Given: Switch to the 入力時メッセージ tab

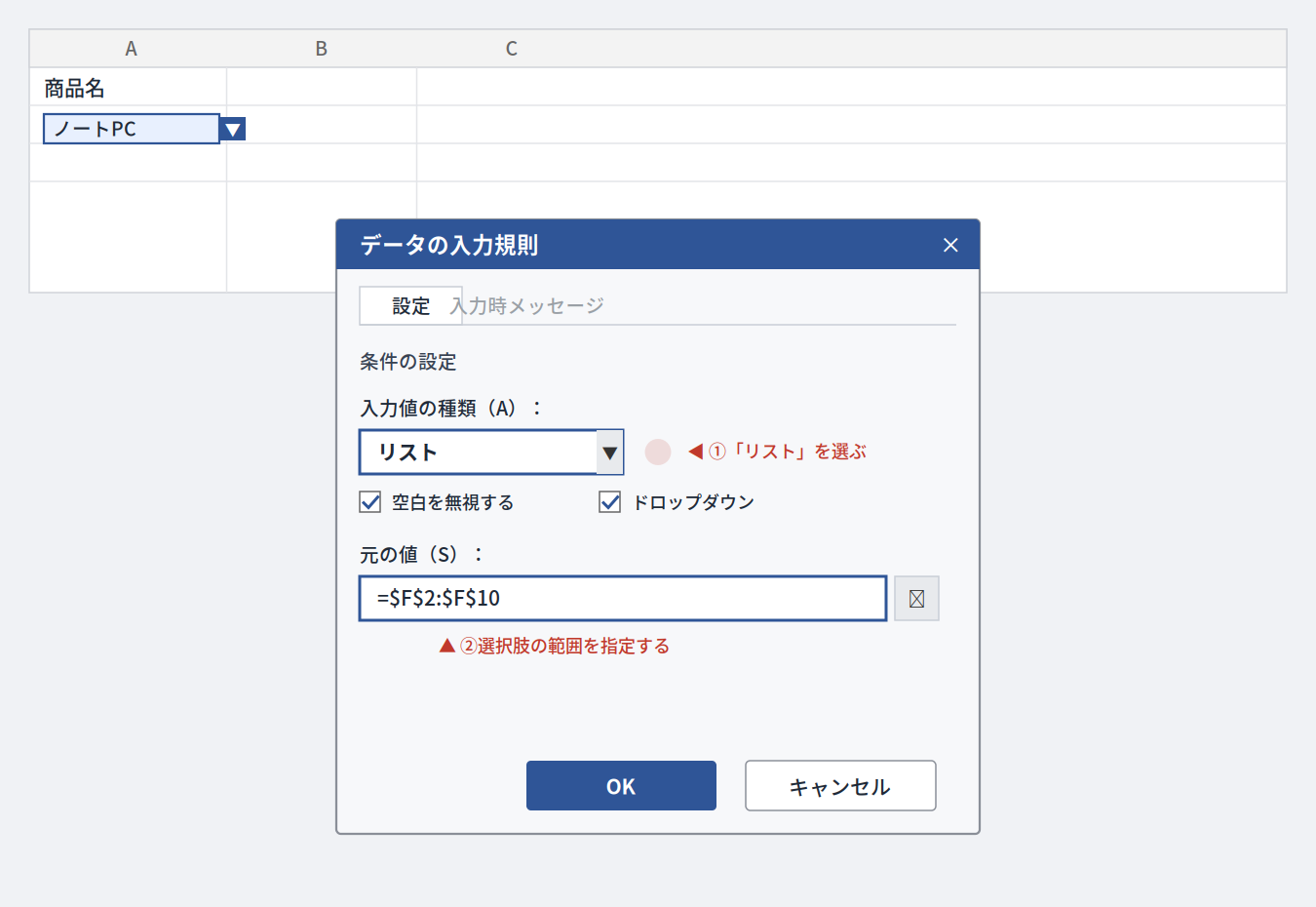Looking at the screenshot, I should [527, 306].
